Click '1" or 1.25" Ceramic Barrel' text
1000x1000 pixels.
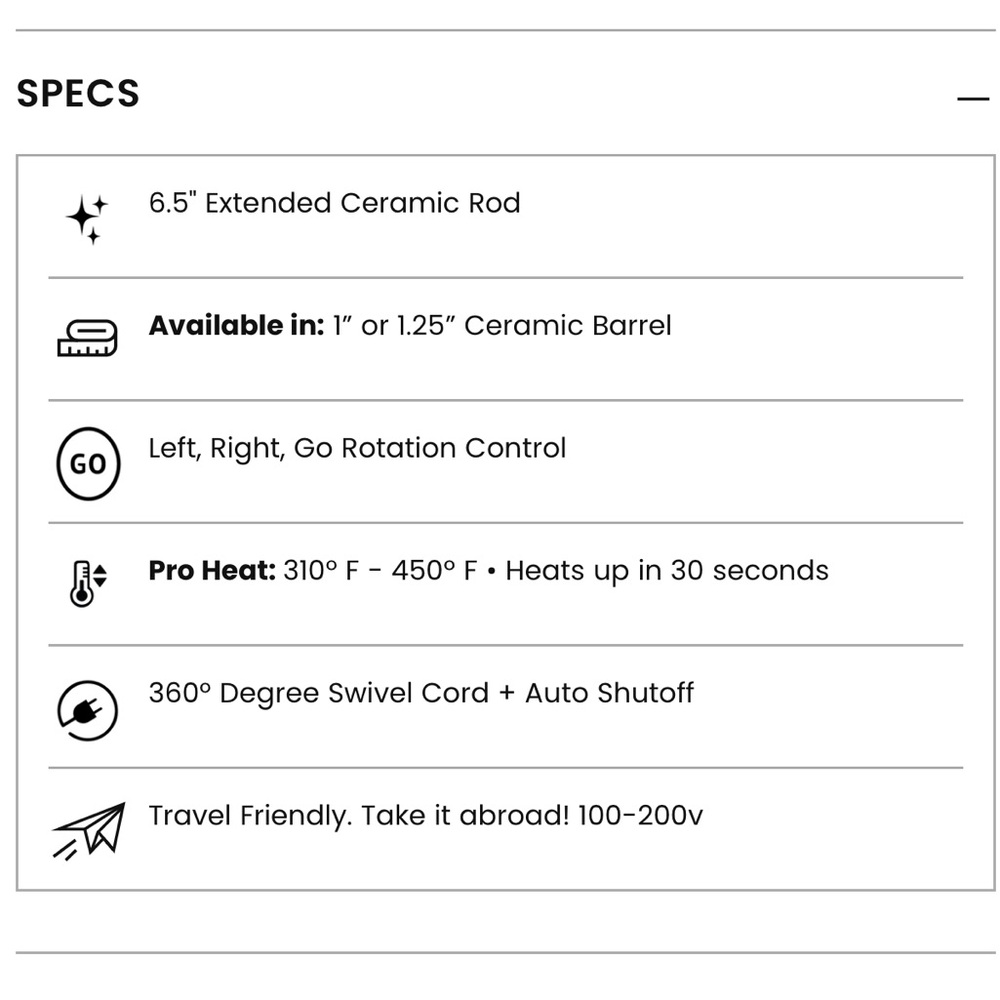502,325
